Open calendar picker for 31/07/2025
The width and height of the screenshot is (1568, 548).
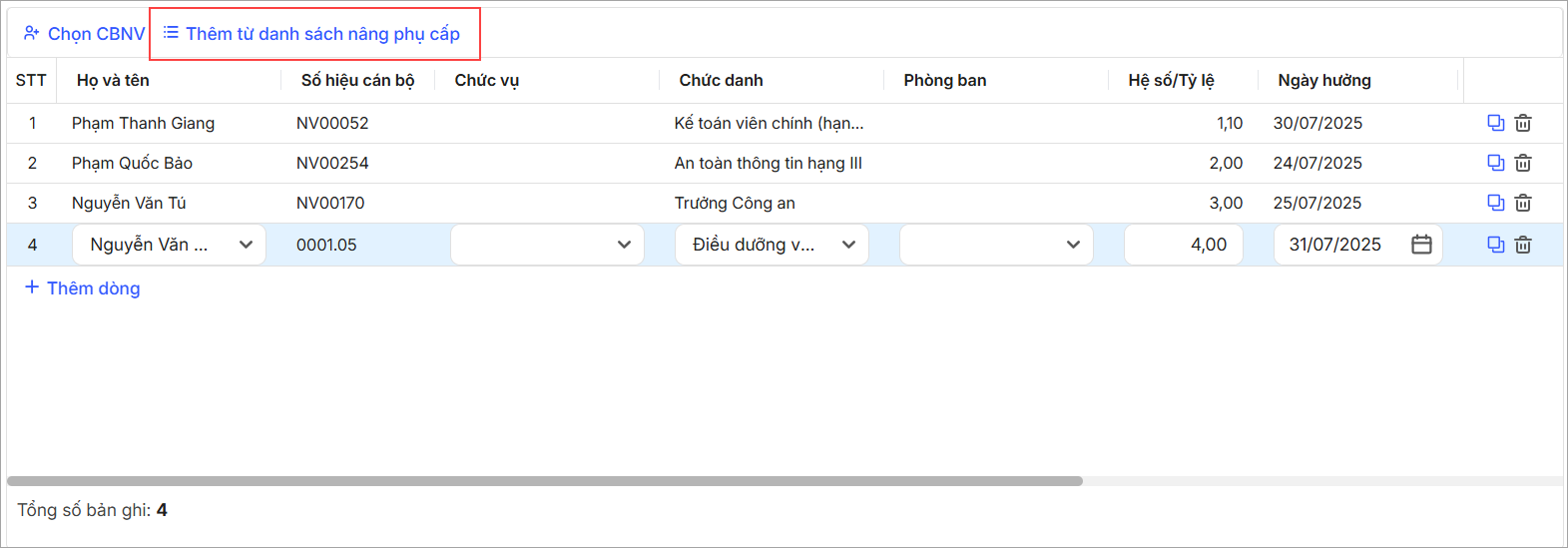click(x=1421, y=245)
